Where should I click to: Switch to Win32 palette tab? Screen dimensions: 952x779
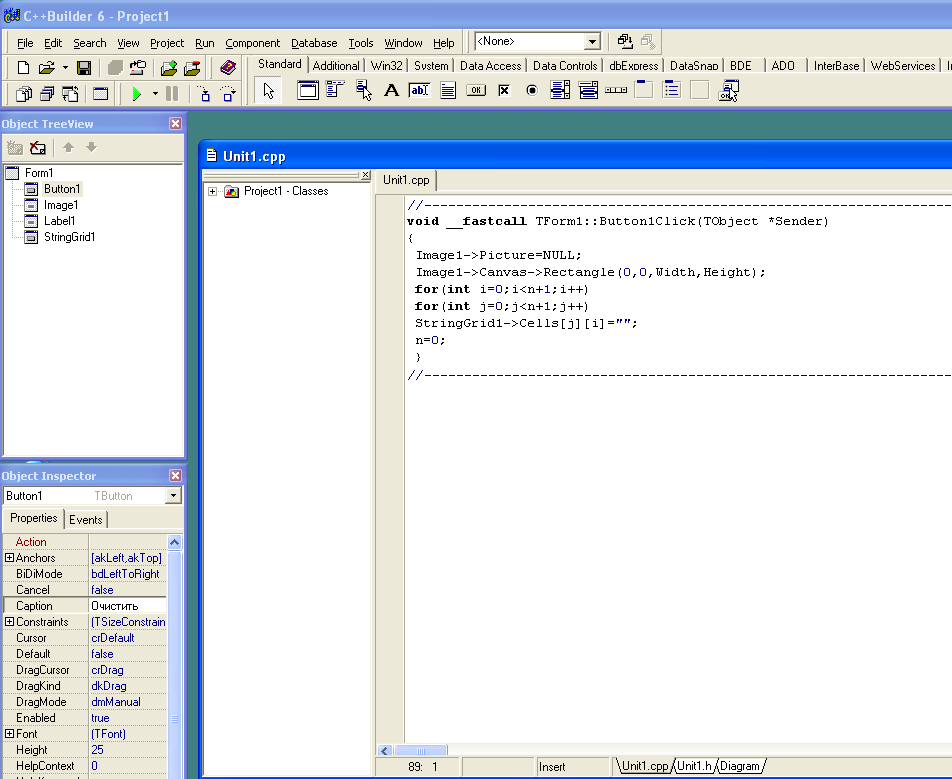[x=386, y=66]
